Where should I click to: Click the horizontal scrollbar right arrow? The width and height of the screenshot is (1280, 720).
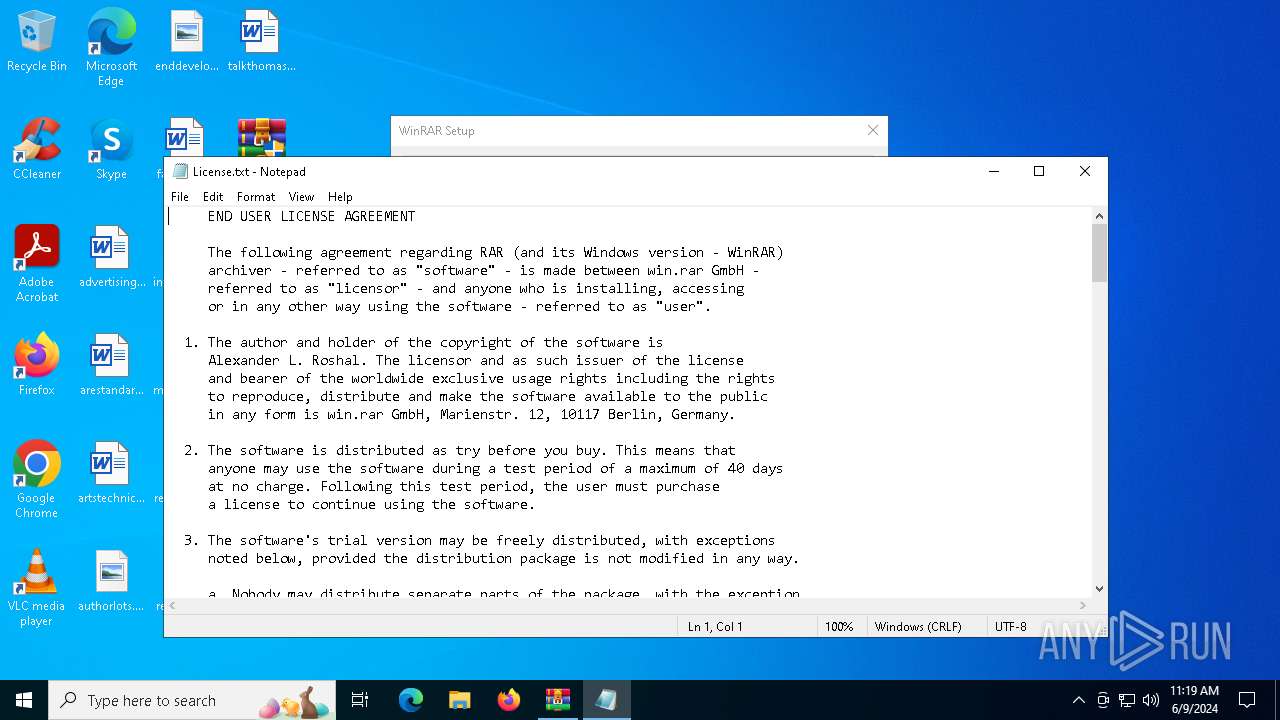click(1083, 605)
